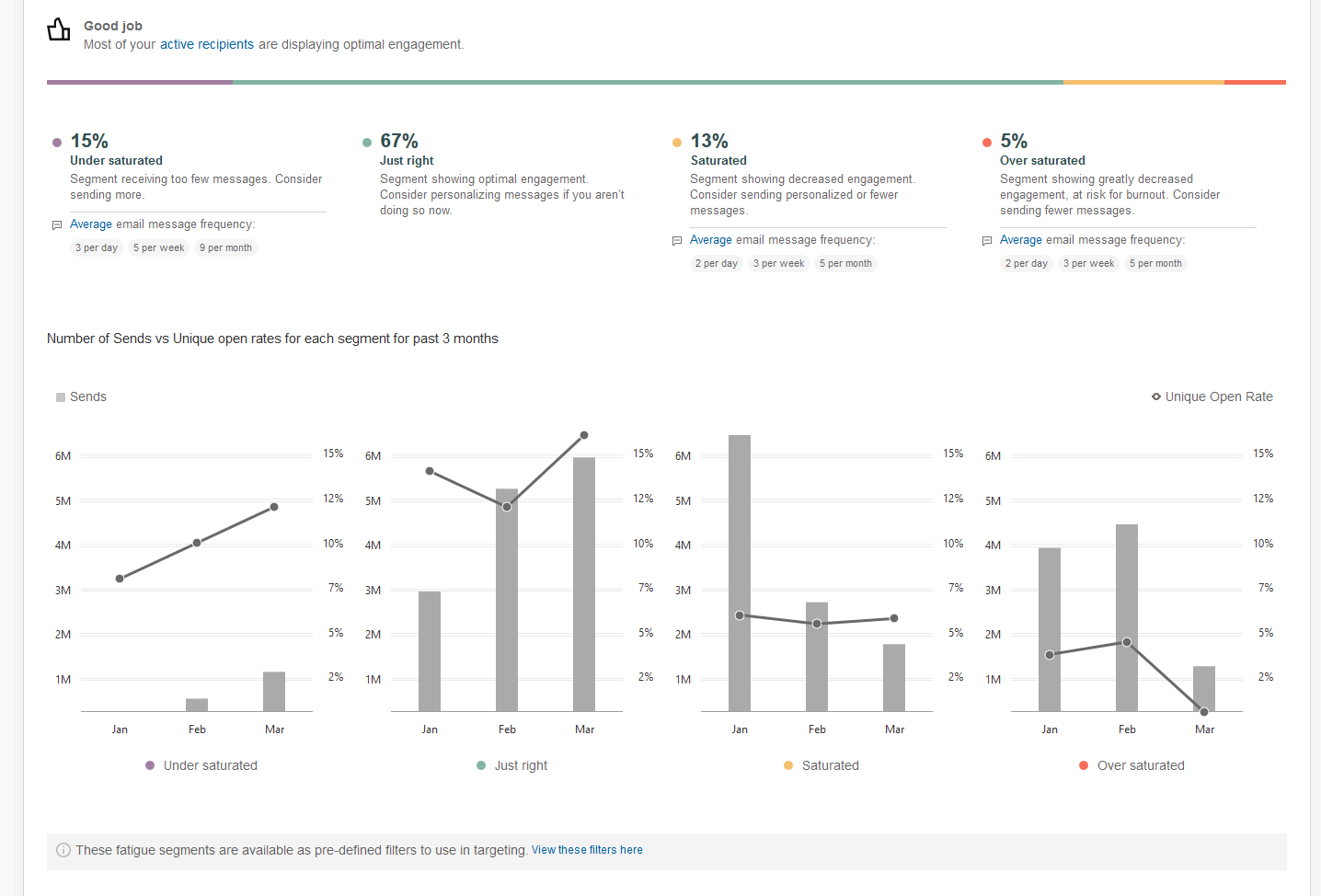The image size is (1321, 896).
Task: Click the info icon beside fatigue segments note
Action: [63, 850]
